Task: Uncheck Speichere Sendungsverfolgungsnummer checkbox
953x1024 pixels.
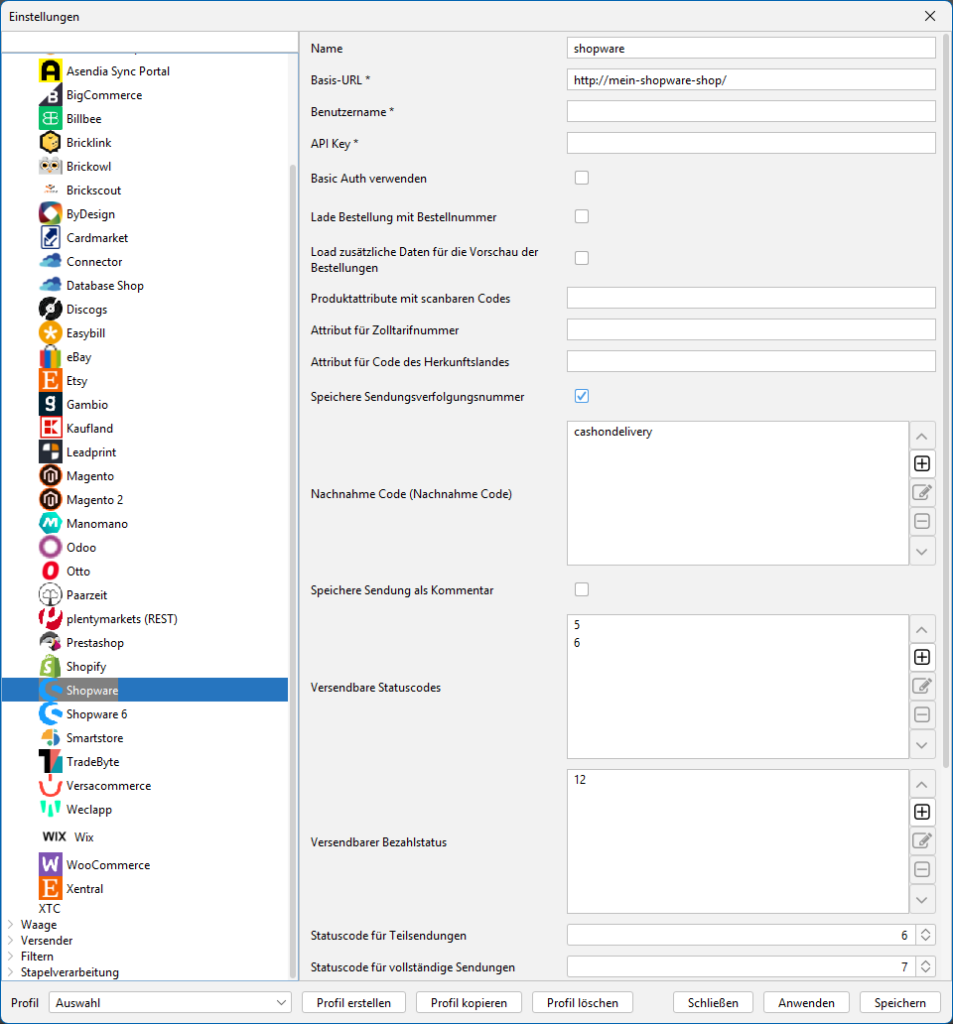Action: click(x=582, y=397)
